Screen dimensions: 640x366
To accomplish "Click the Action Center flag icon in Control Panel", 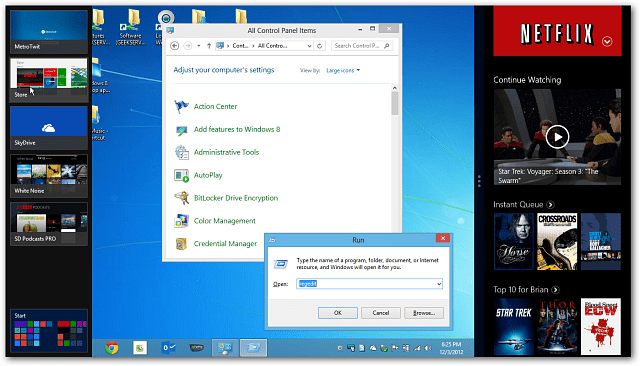I will (x=181, y=106).
